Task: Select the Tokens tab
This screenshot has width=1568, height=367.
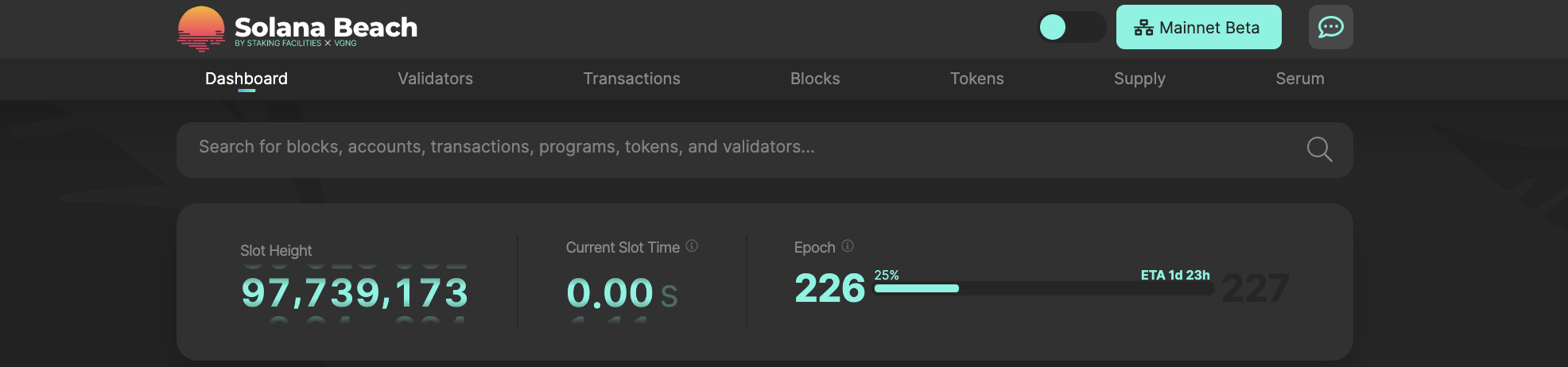Action: (976, 79)
